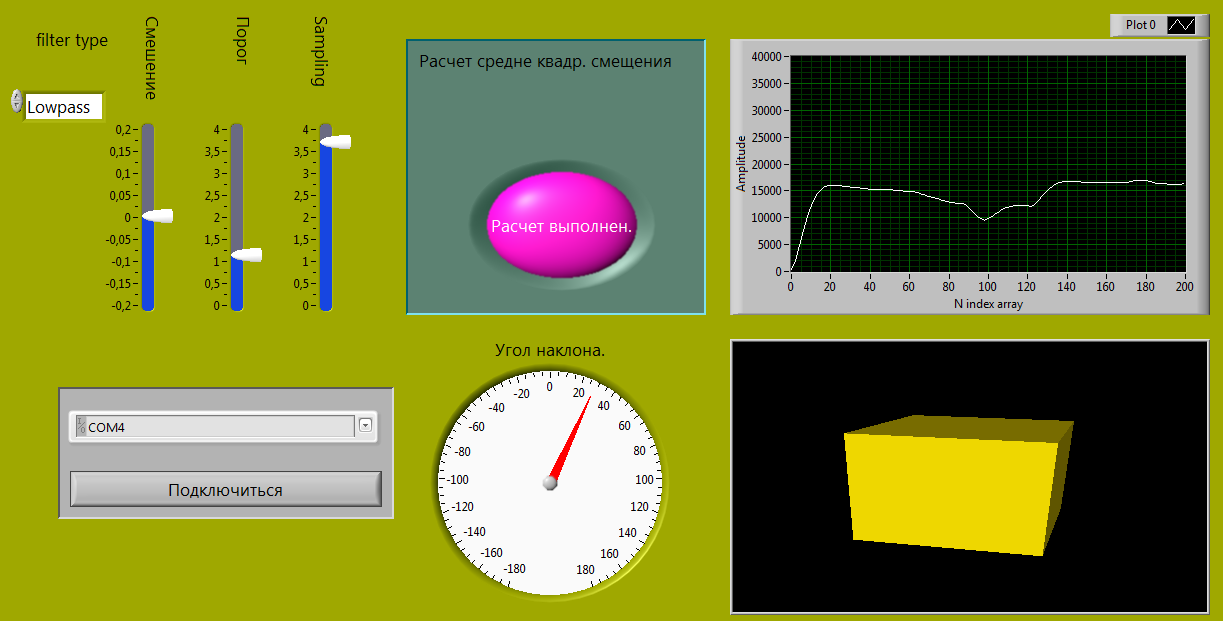Toggle the pink Расчет выполнен button
Image resolution: width=1223 pixels, height=621 pixels.
click(560, 225)
